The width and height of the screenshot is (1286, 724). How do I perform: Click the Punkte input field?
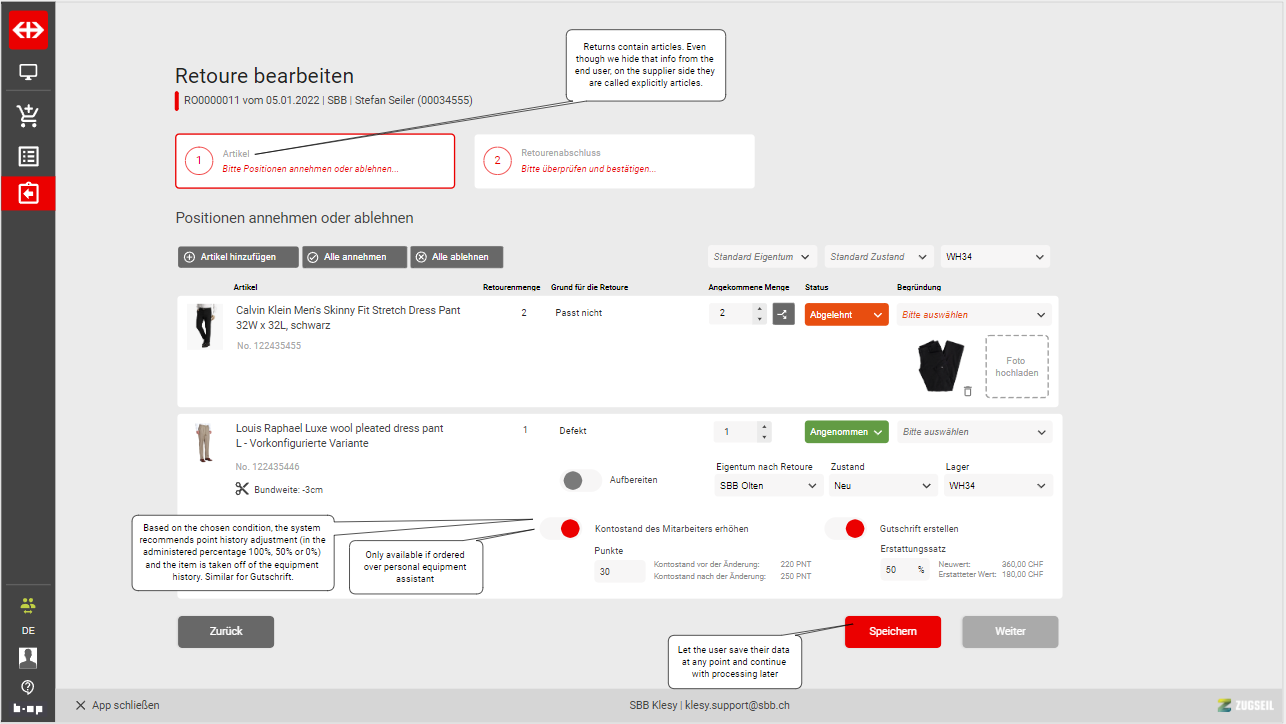619,571
